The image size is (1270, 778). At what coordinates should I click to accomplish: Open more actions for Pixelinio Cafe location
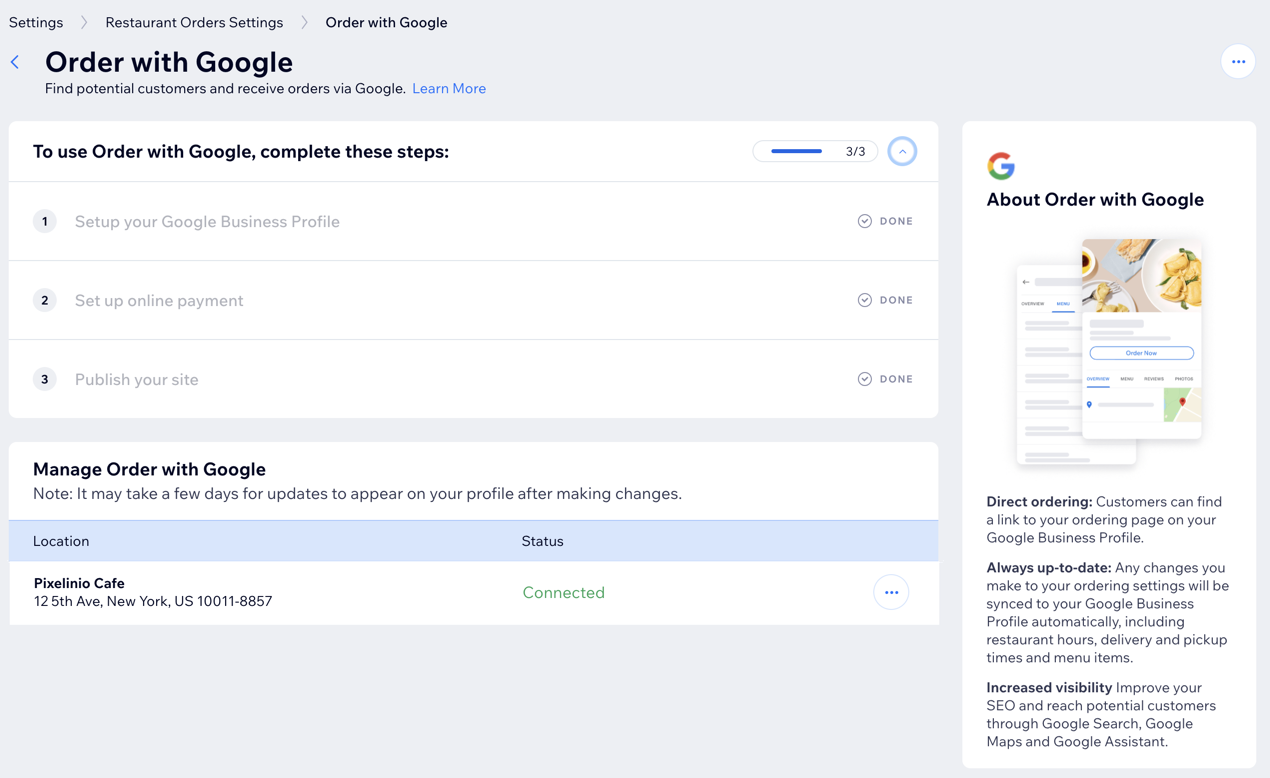pos(890,592)
